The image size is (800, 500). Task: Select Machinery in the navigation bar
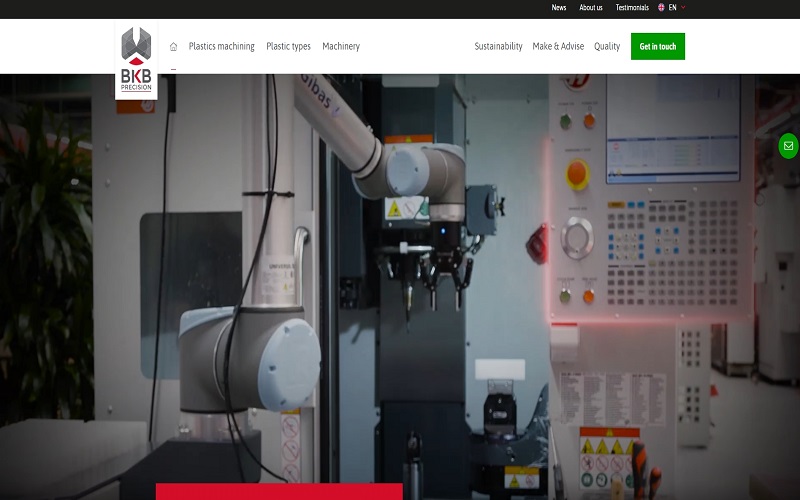[341, 47]
